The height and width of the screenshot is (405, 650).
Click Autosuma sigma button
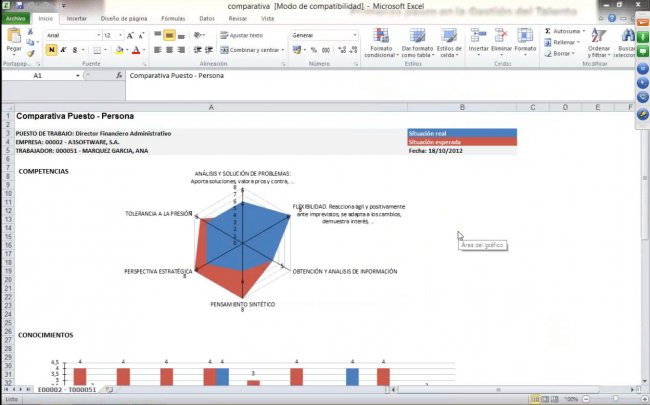point(564,31)
